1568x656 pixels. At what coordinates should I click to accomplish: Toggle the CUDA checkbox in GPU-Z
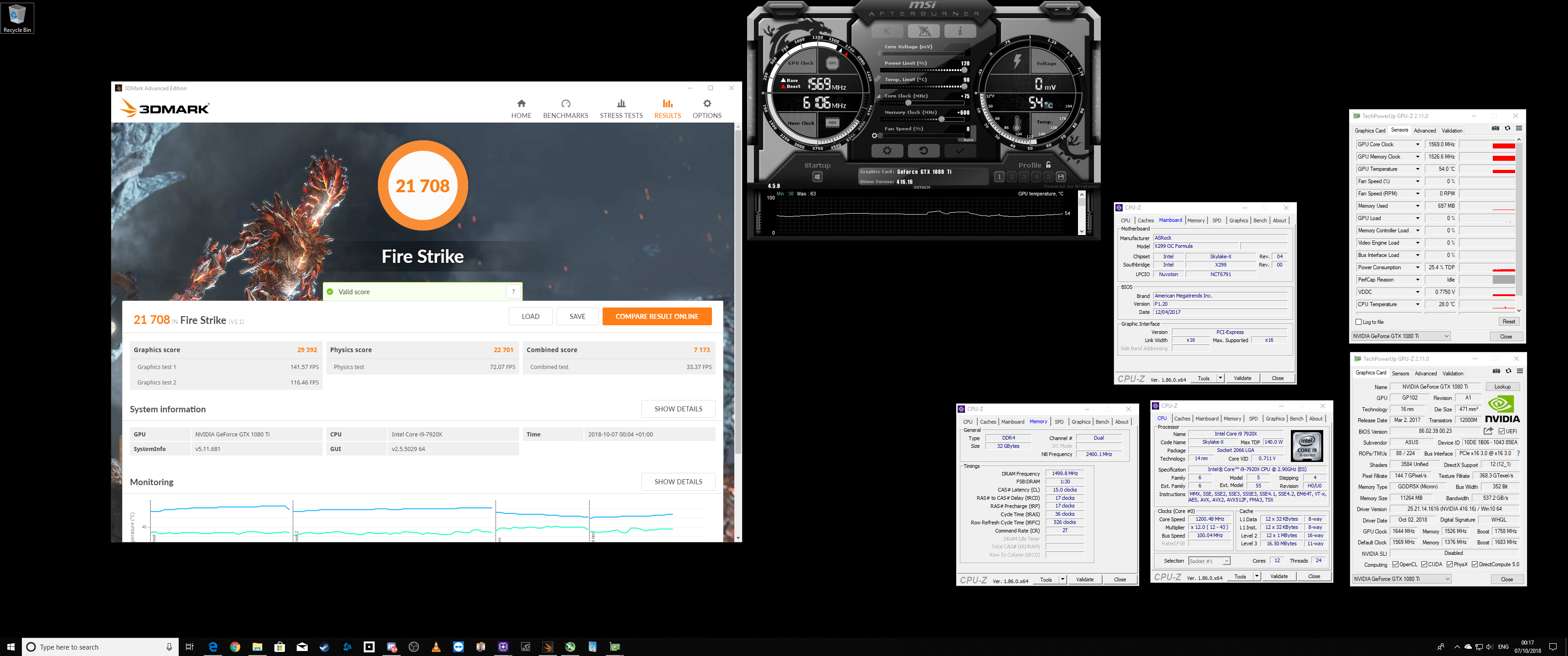click(1424, 564)
